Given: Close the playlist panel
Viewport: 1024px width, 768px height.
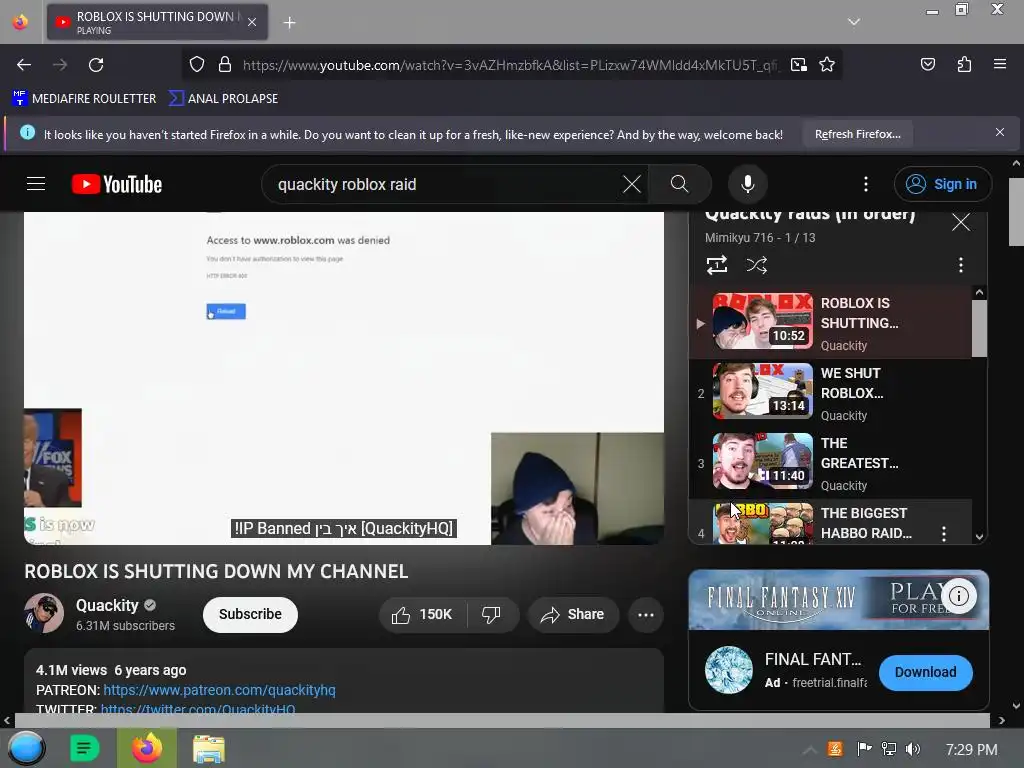Looking at the screenshot, I should (x=961, y=222).
